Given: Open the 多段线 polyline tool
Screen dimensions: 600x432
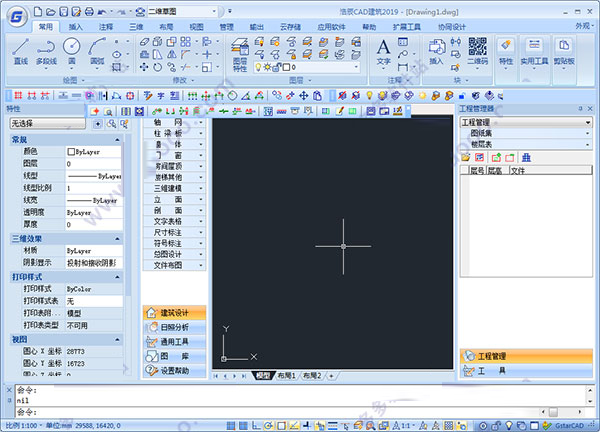Looking at the screenshot, I should point(46,52).
